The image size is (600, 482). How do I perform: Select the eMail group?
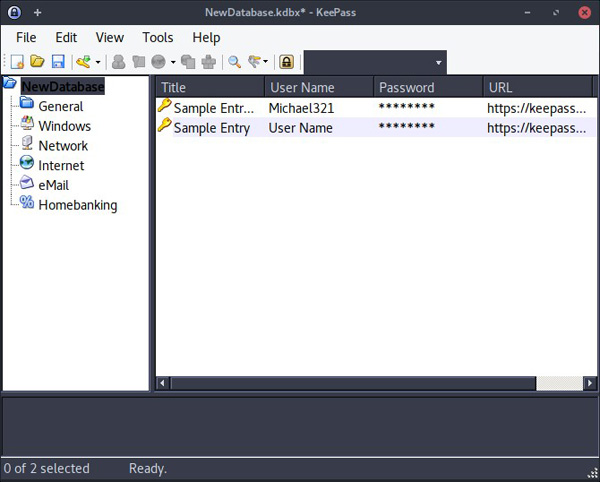(54, 186)
